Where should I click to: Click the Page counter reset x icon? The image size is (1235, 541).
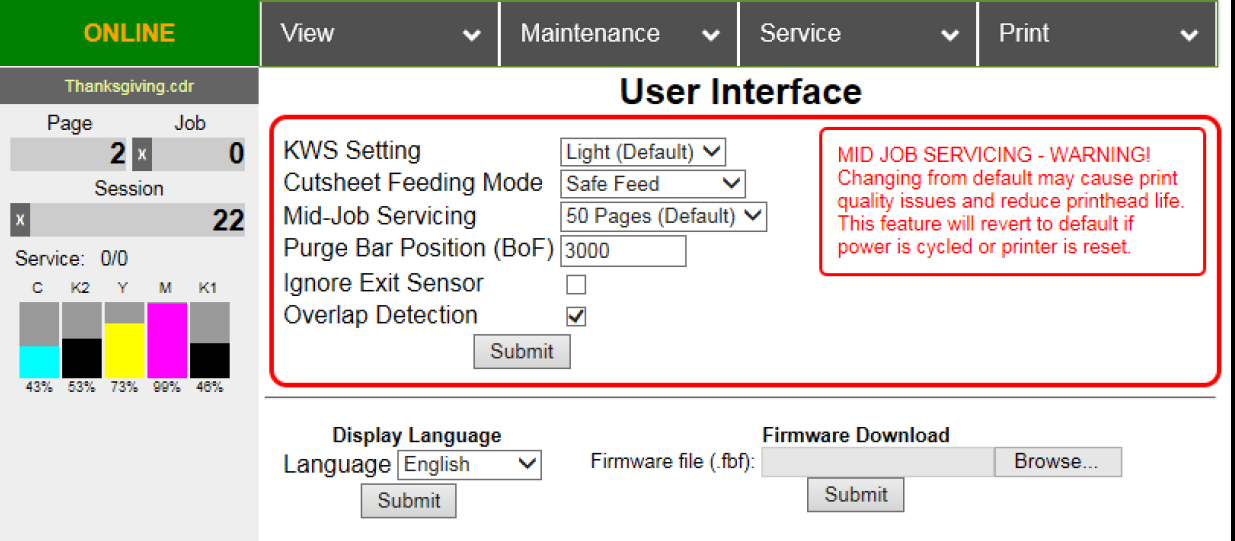click(x=142, y=155)
